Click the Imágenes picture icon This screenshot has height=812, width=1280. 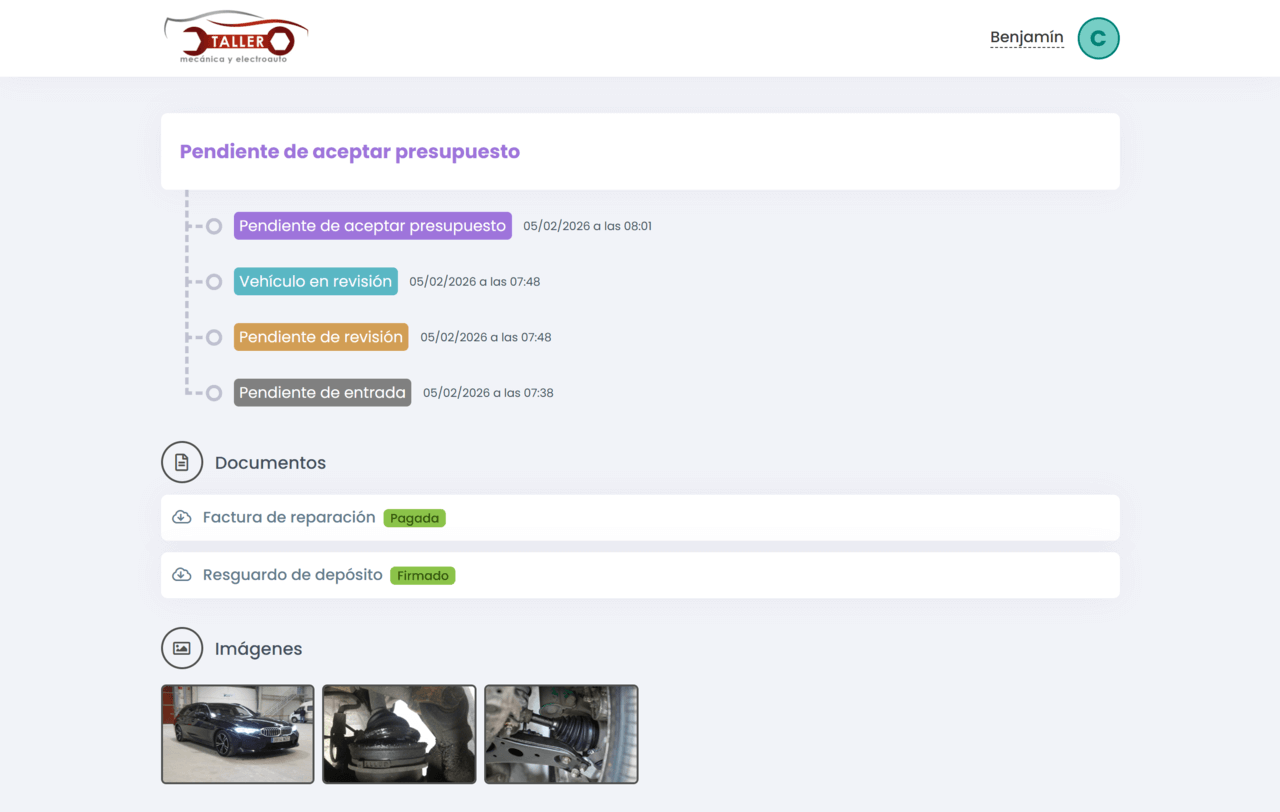182,648
